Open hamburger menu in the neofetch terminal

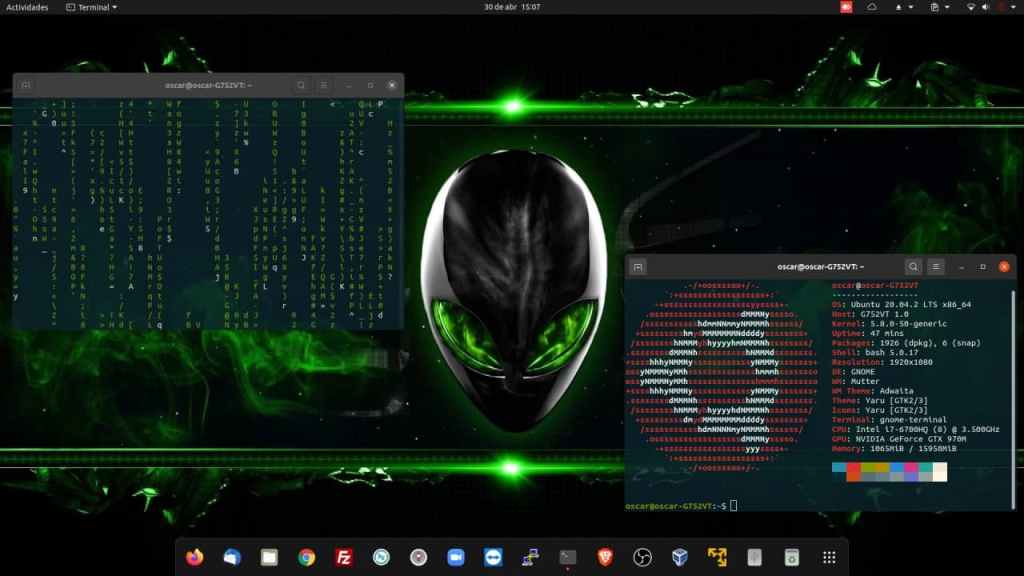point(936,267)
